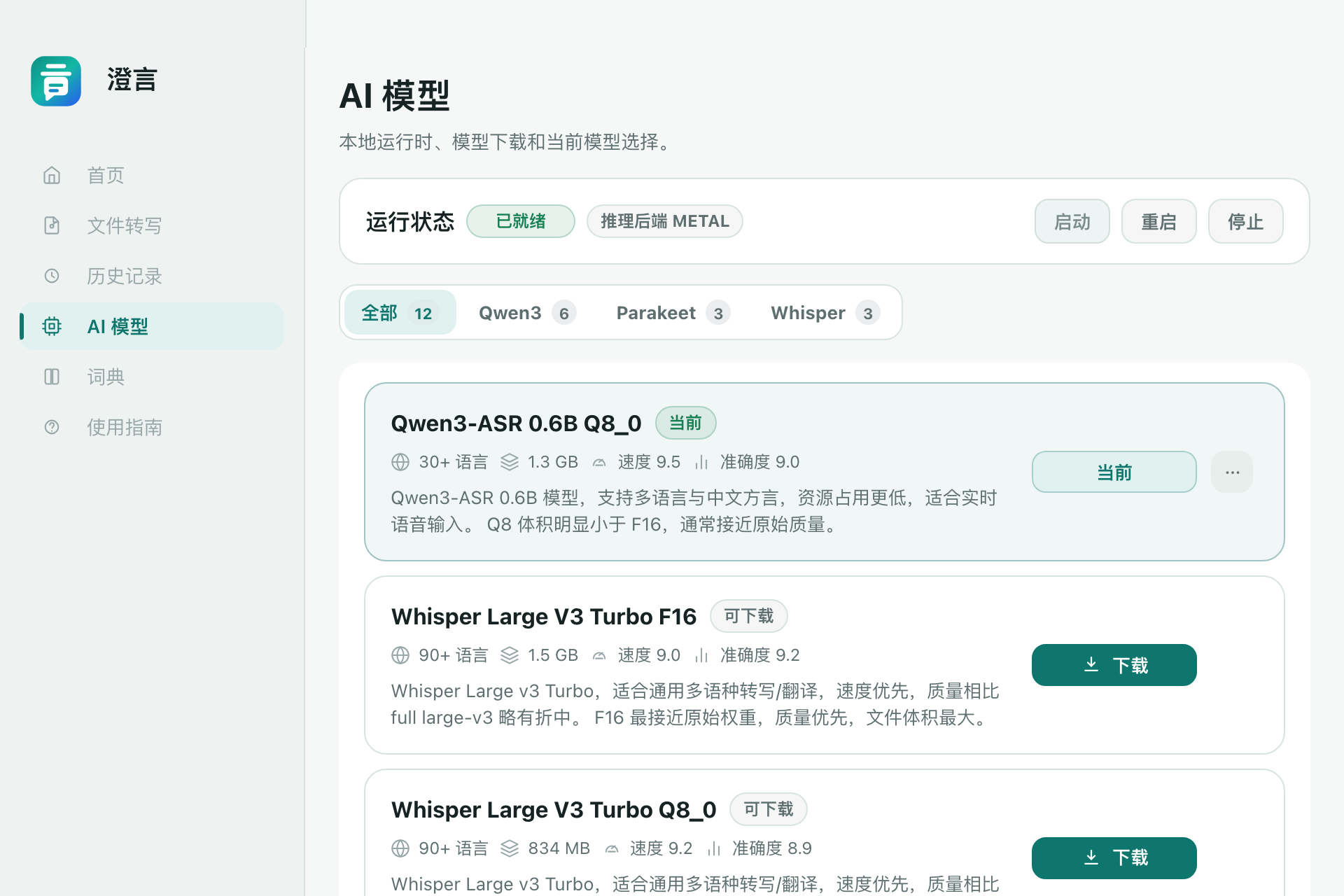Click the 30+ 语言 label
1344x896 pixels.
coord(454,462)
